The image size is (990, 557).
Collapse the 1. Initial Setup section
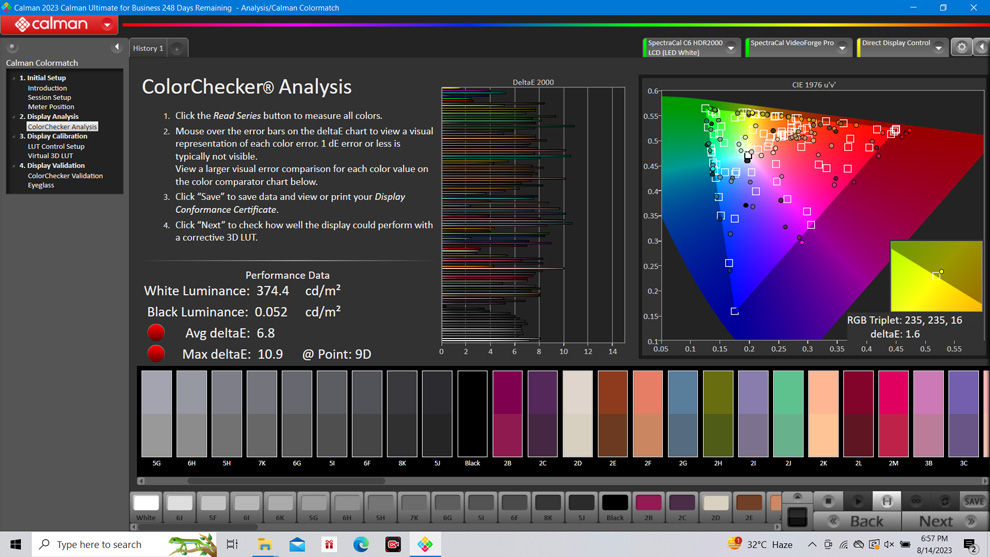click(x=14, y=78)
